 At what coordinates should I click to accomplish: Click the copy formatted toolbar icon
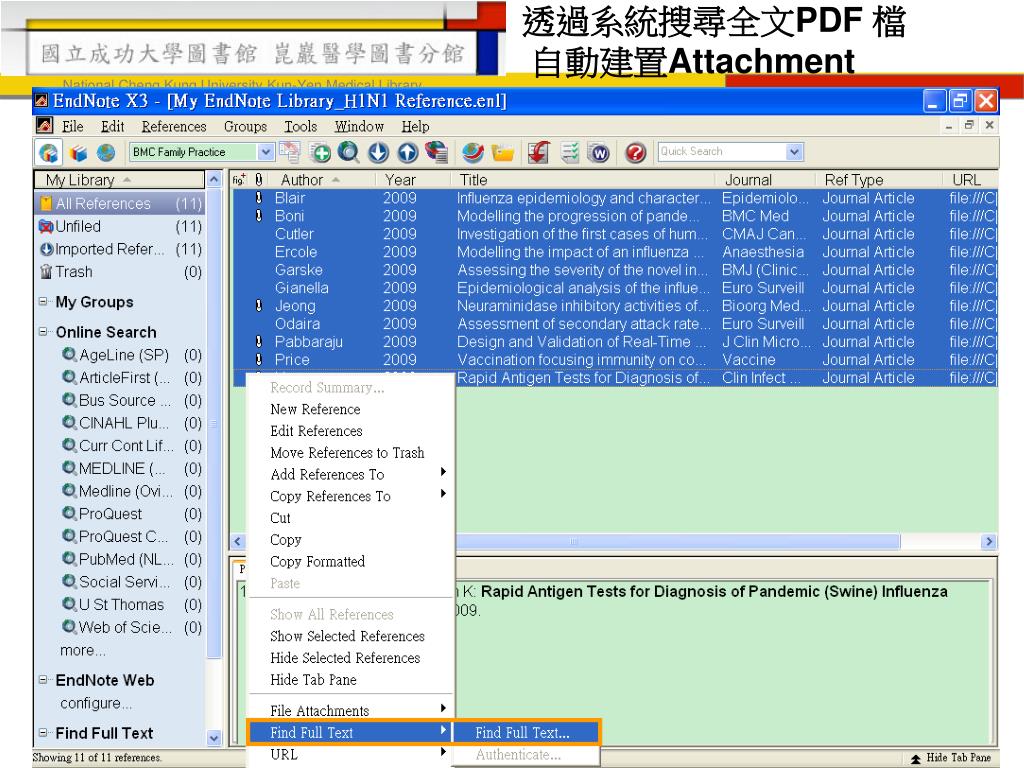tap(290, 152)
